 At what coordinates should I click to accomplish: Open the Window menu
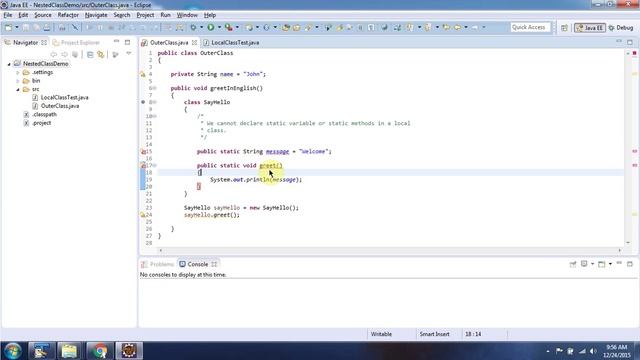click(187, 15)
